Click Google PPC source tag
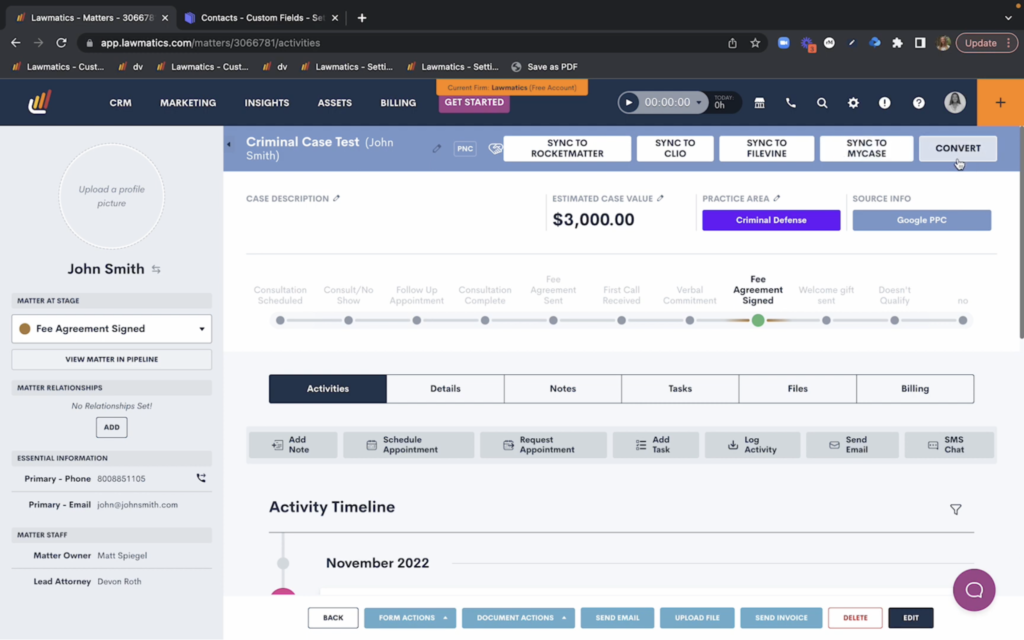 point(921,220)
